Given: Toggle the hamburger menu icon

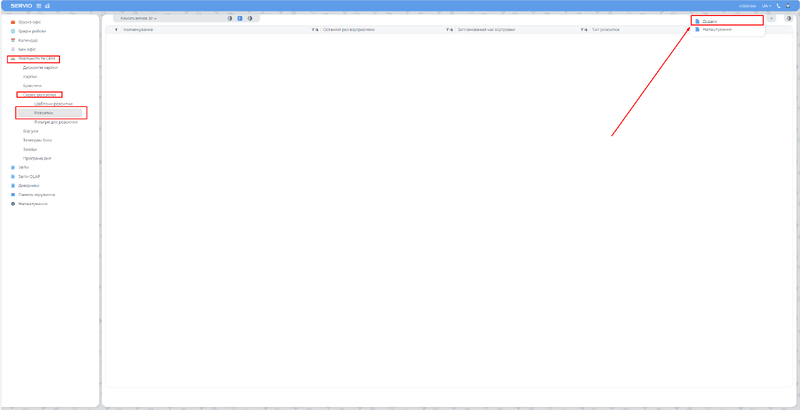Looking at the screenshot, I should click(39, 6).
